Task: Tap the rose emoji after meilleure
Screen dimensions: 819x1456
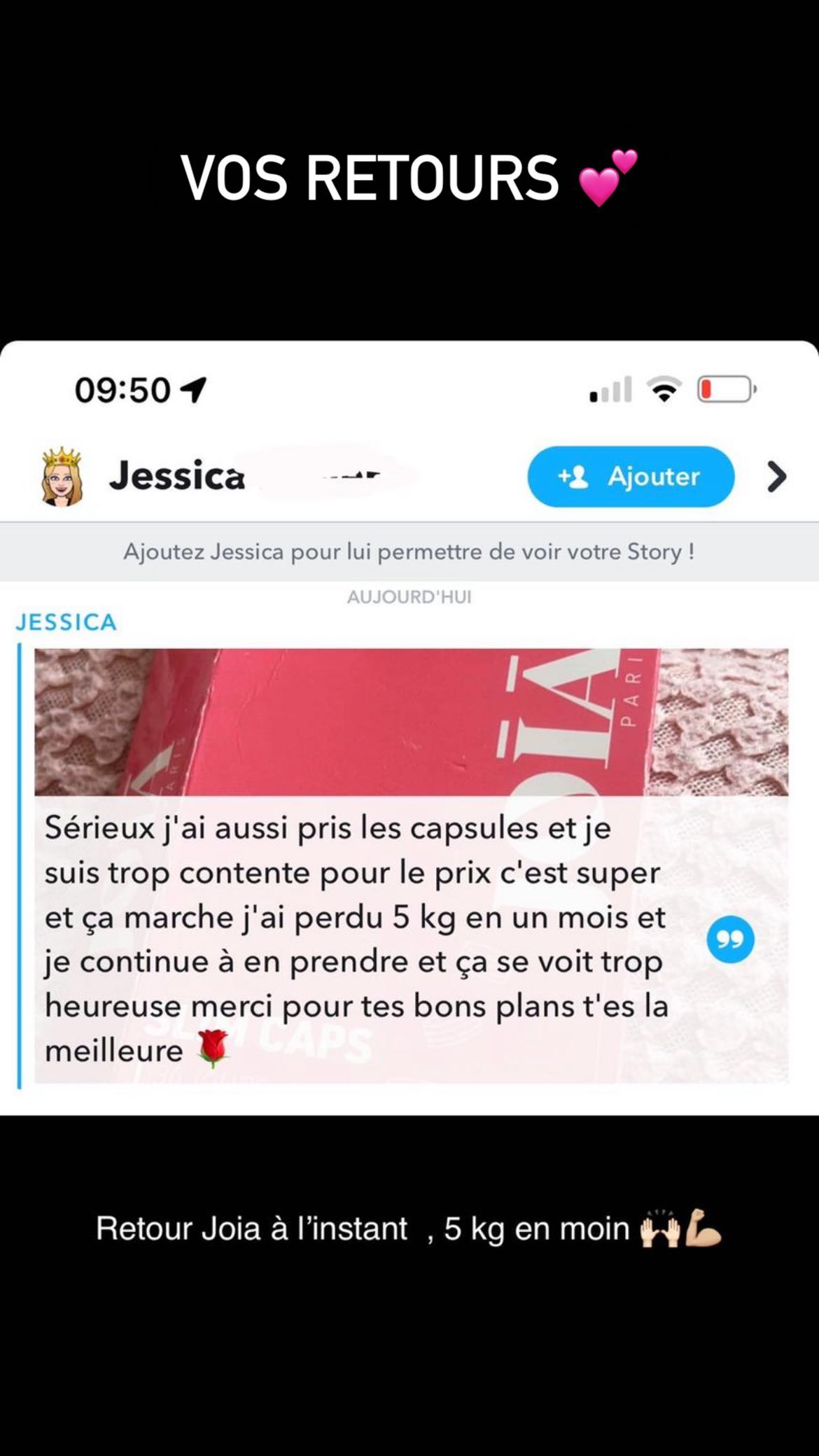Action: pyautogui.click(x=213, y=1049)
